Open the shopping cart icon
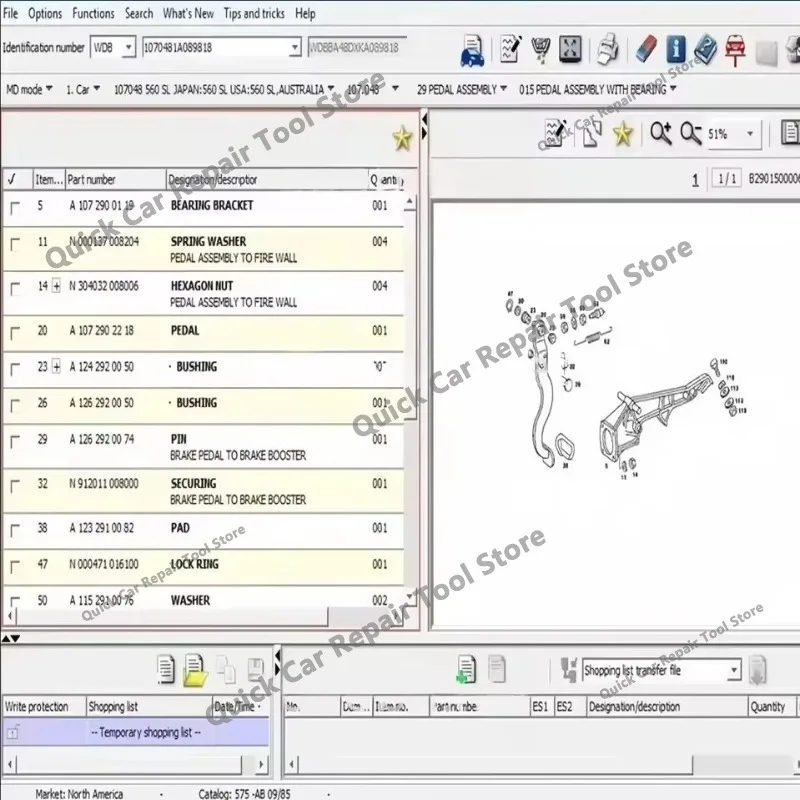 point(540,50)
